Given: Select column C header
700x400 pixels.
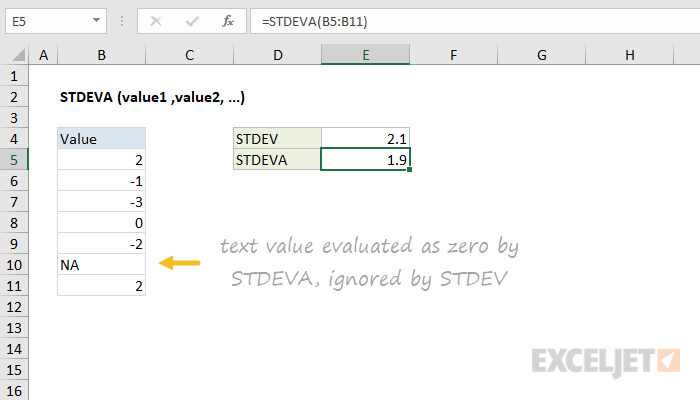Looking at the screenshot, I should (189, 55).
